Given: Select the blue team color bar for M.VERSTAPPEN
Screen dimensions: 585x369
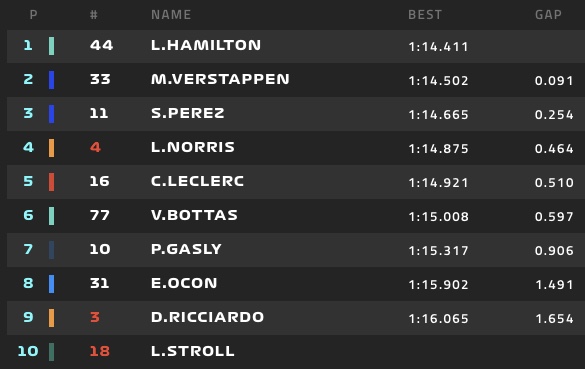Looking at the screenshot, I should coord(51,80).
